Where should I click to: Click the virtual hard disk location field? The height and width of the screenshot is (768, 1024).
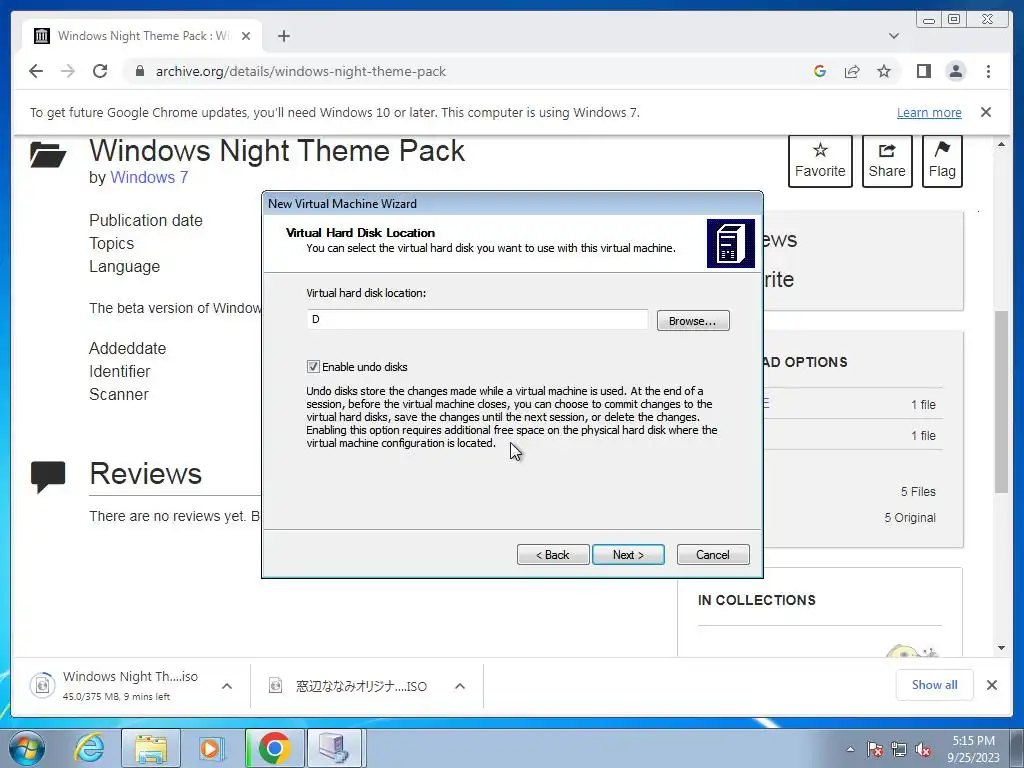477,319
